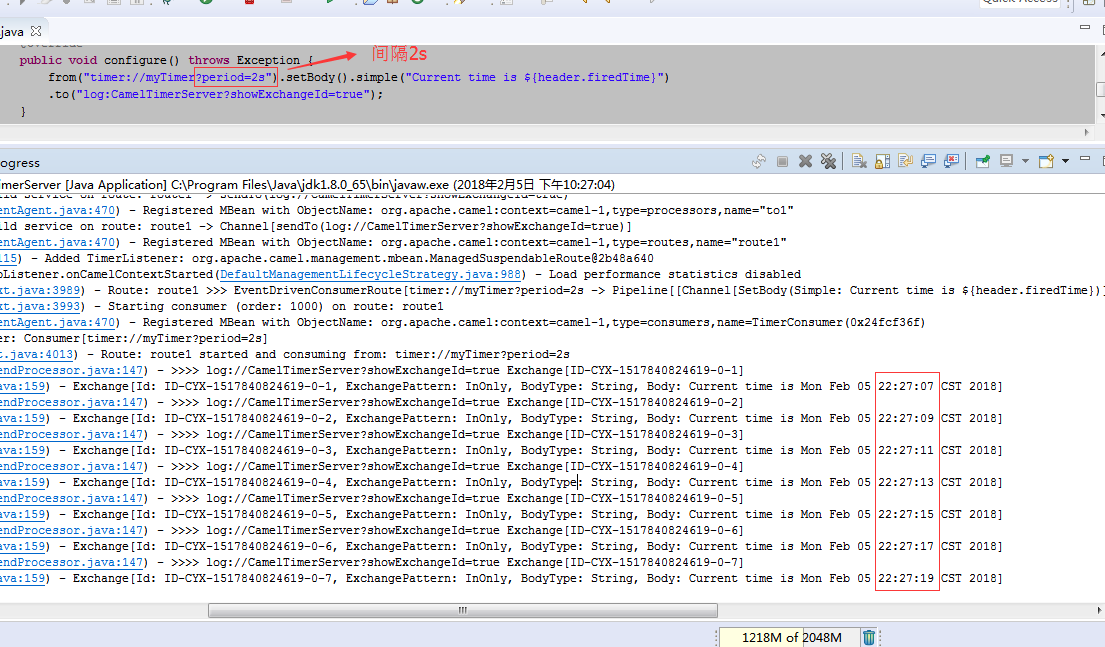Minimize the Java editor area

coord(1085,27)
